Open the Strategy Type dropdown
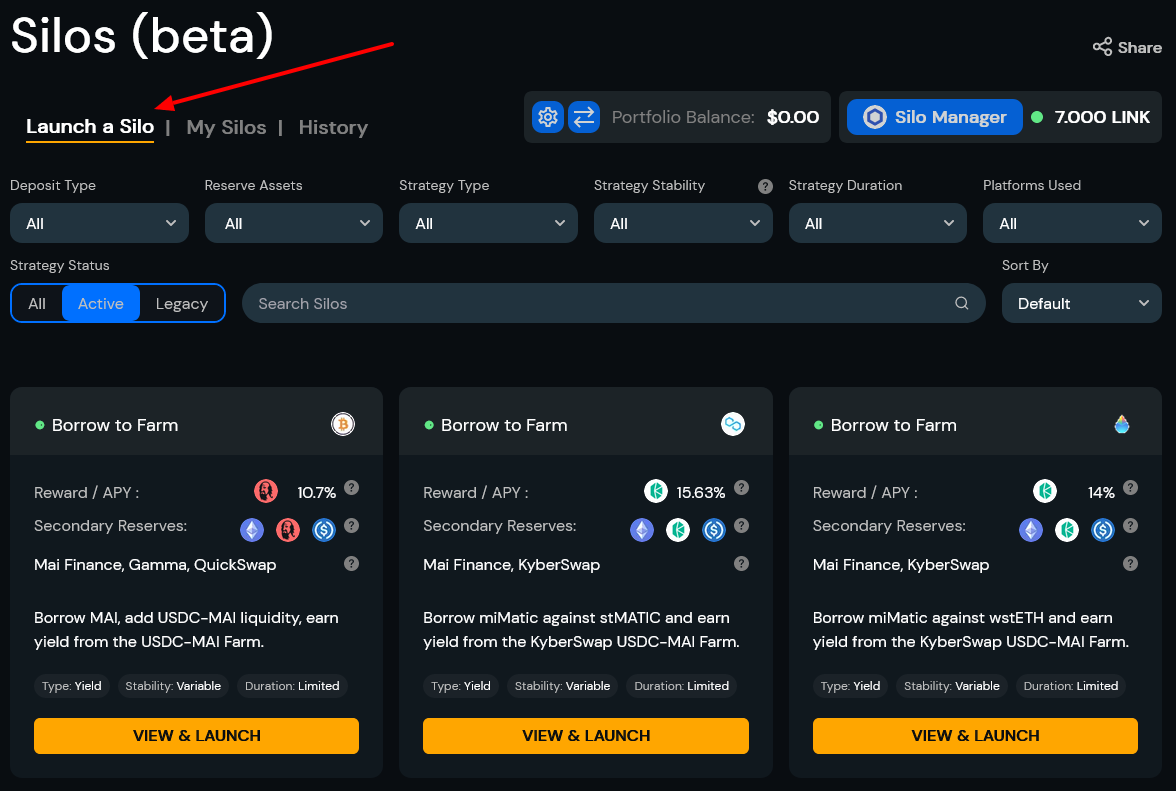This screenshot has height=791, width=1176. 488,223
